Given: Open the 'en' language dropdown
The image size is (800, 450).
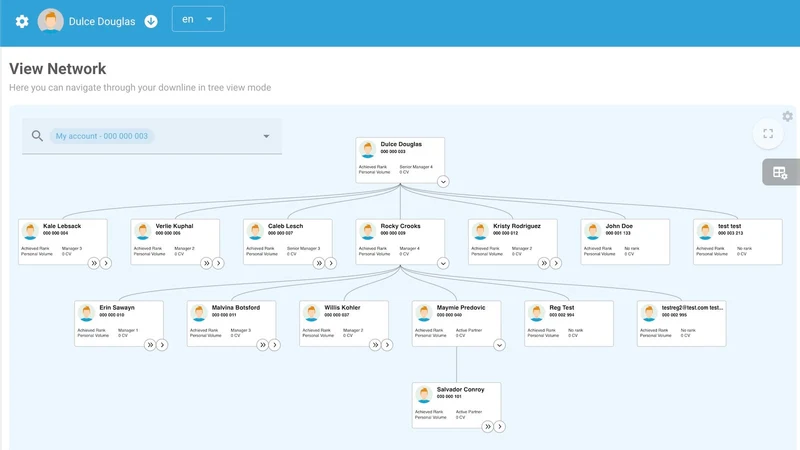Looking at the screenshot, I should pos(198,19).
